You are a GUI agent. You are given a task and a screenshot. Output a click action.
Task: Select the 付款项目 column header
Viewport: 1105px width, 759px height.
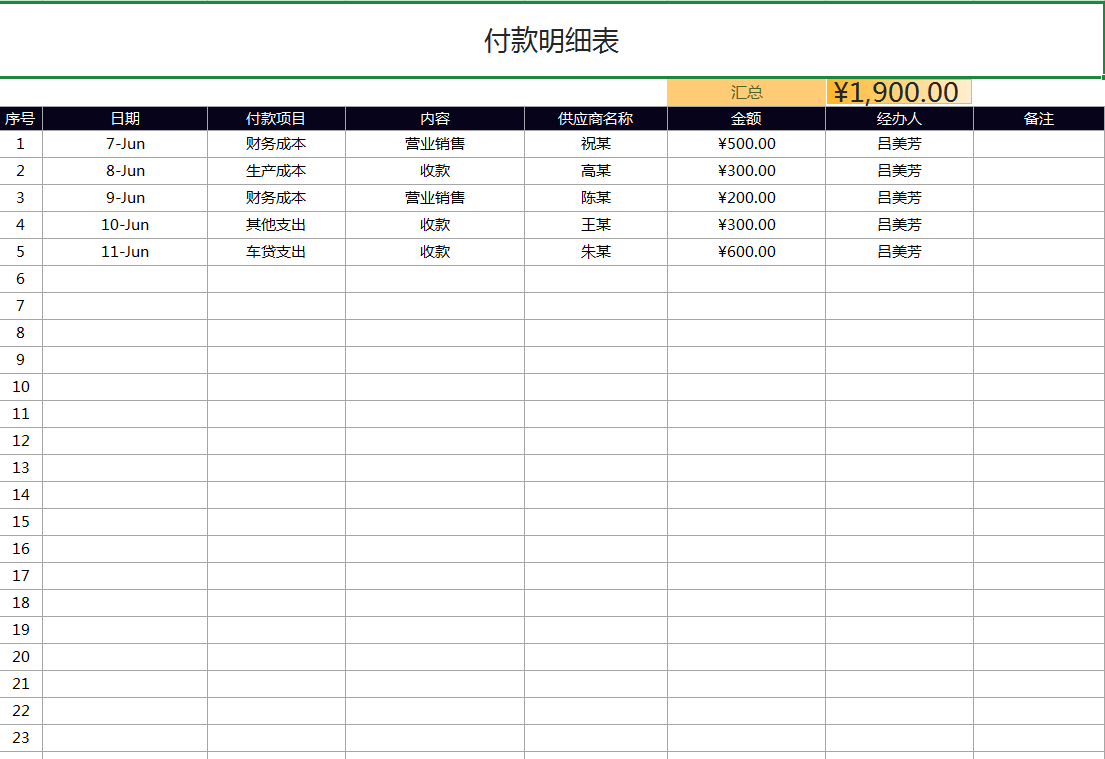coord(274,118)
